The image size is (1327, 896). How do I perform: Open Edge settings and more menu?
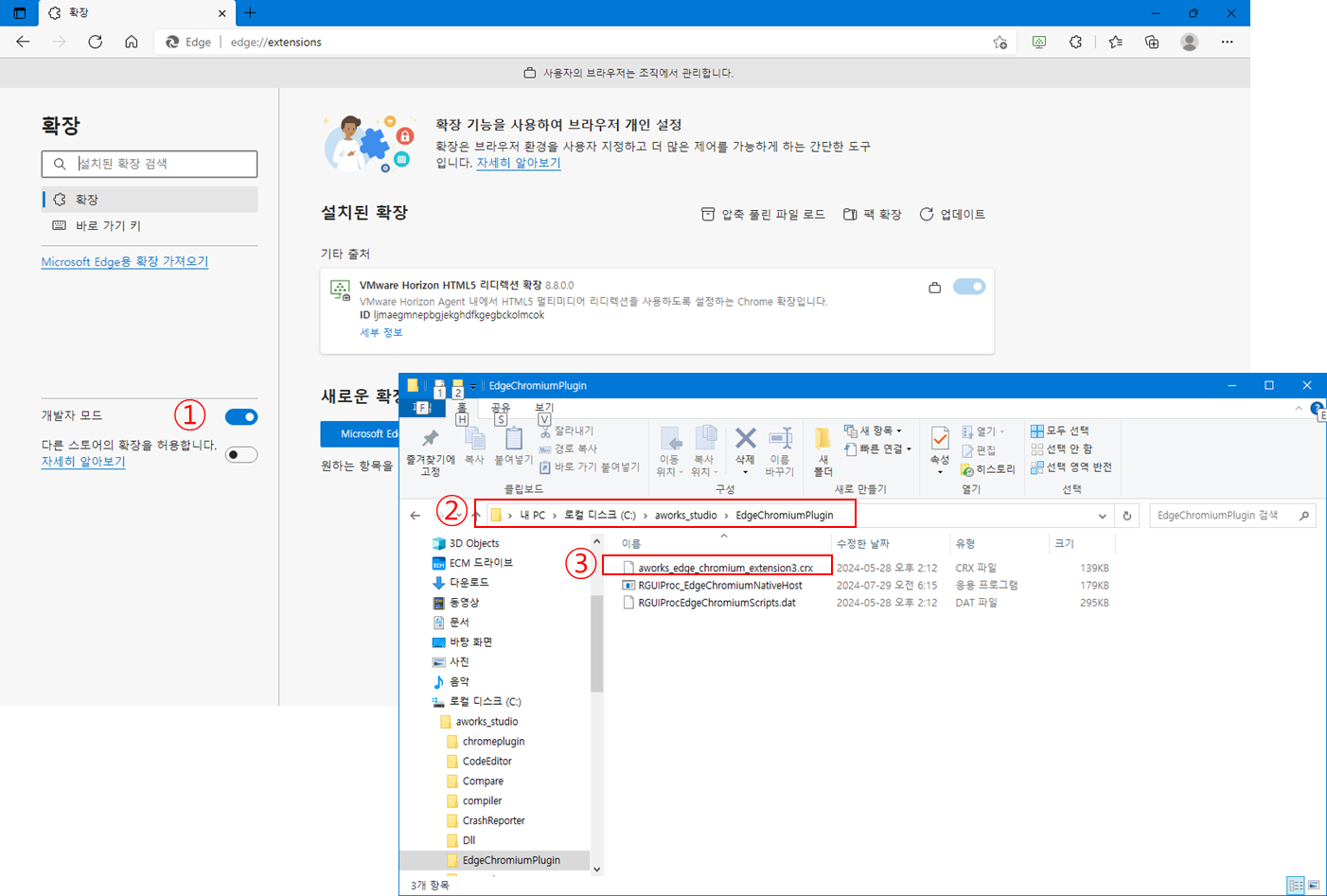coord(1227,42)
